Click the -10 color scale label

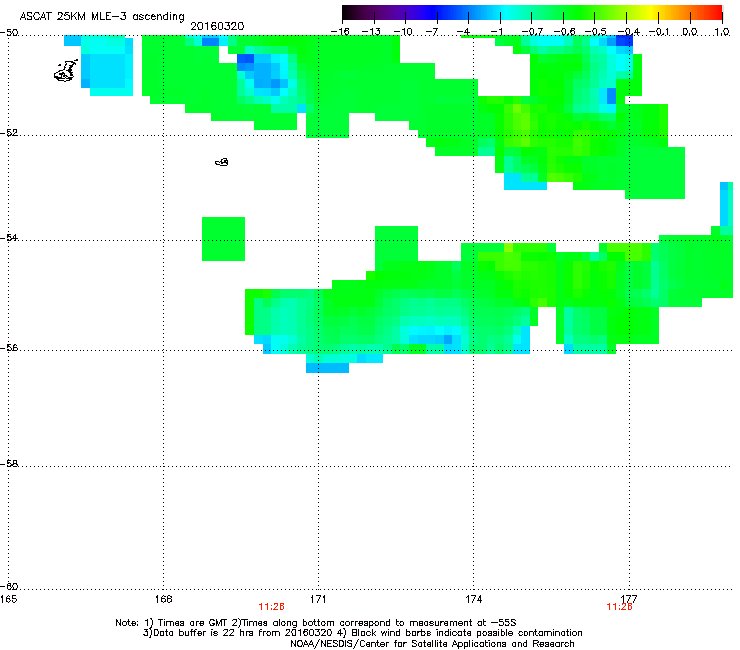pos(403,32)
